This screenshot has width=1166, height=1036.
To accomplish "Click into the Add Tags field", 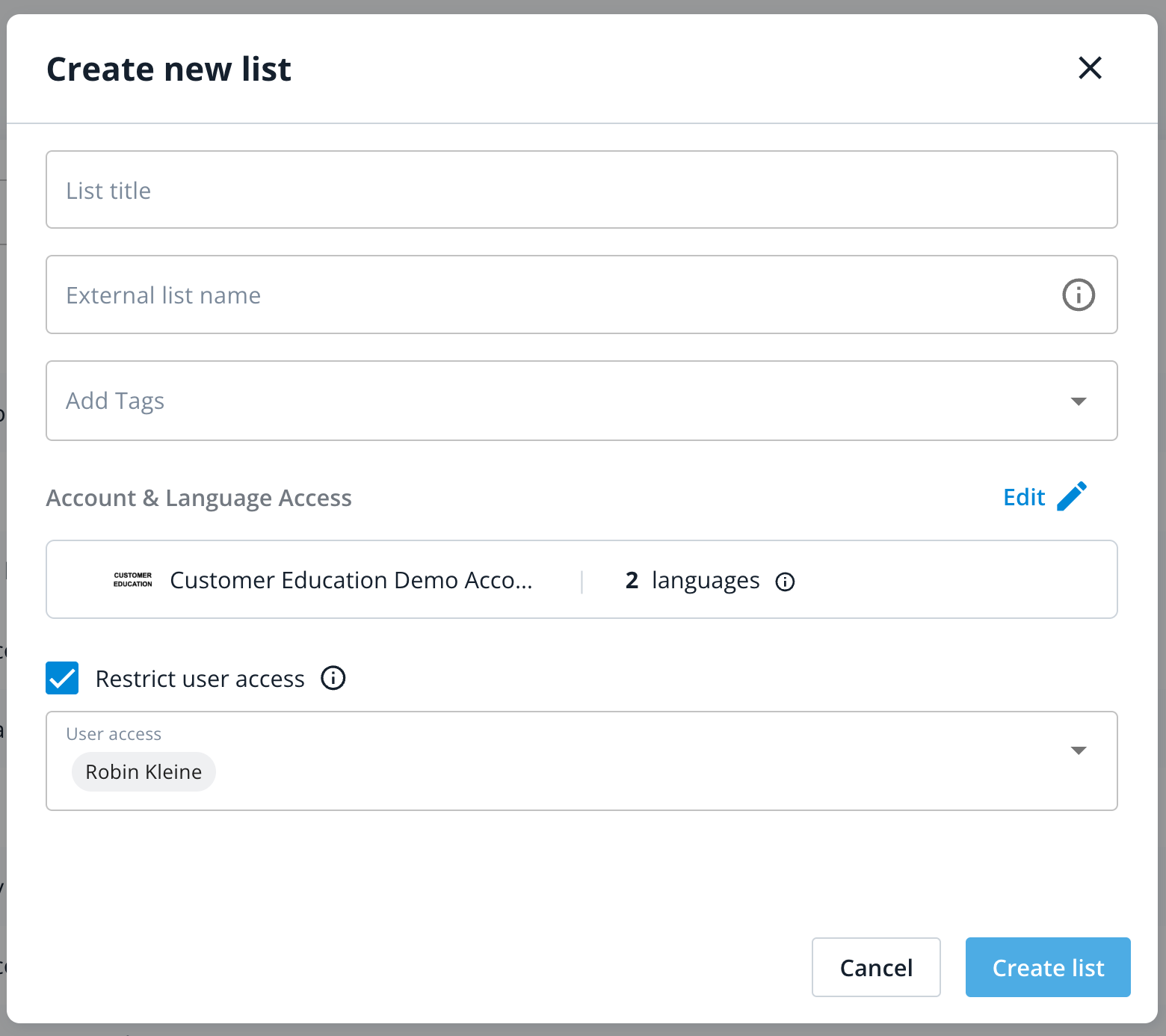I will (x=553, y=401).
